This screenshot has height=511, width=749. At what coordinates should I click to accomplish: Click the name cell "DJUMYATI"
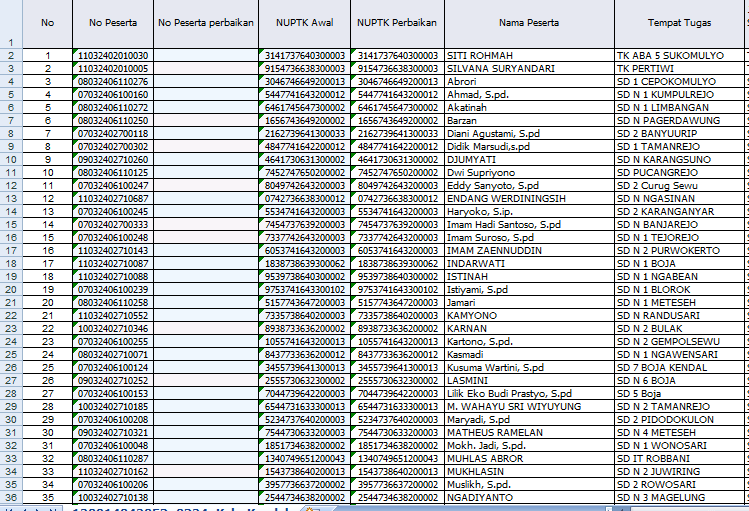(529, 160)
